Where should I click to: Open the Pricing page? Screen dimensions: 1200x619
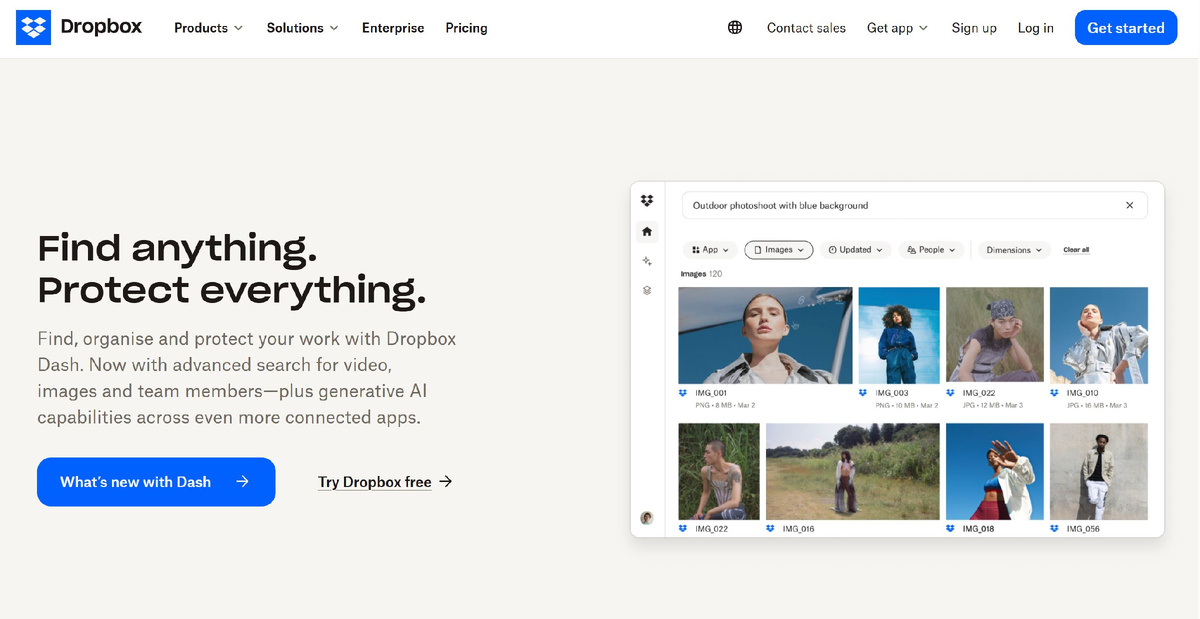click(467, 28)
